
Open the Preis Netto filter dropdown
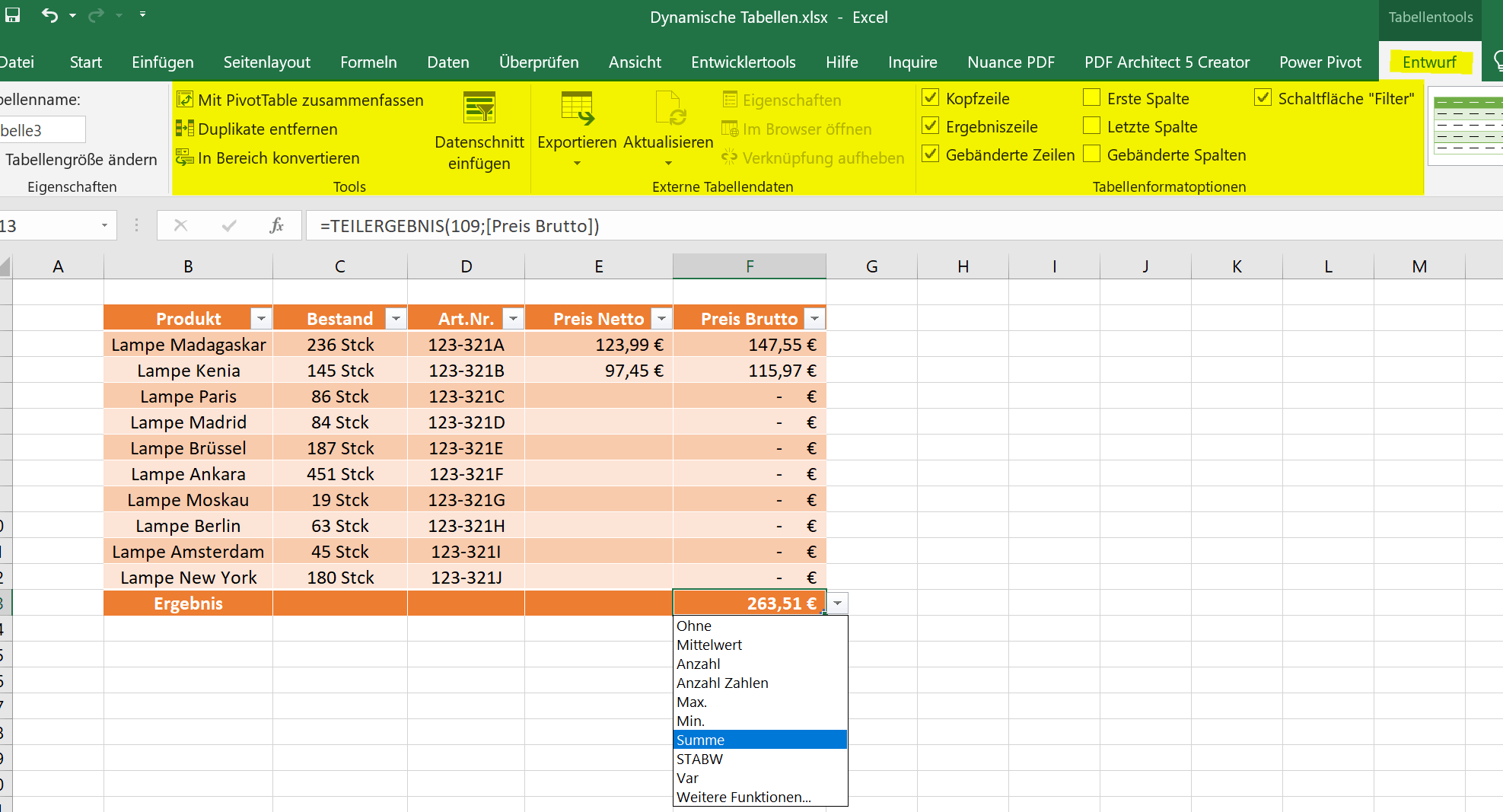661,319
